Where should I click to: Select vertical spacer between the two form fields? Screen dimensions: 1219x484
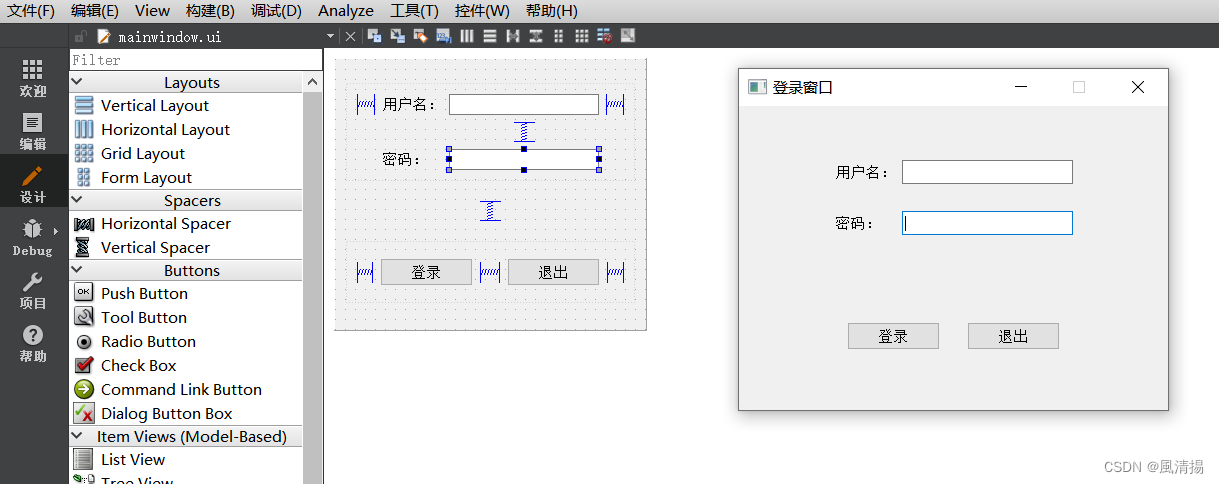point(524,132)
